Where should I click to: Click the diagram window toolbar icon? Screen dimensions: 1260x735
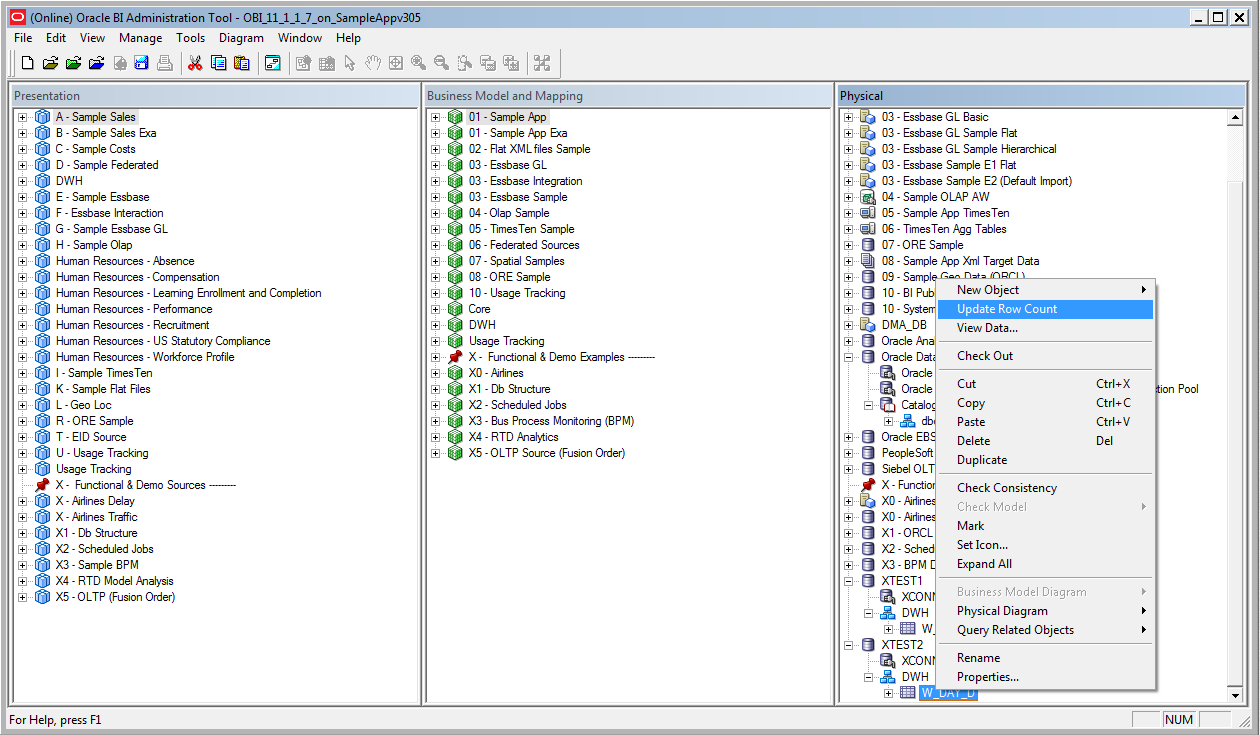point(272,63)
